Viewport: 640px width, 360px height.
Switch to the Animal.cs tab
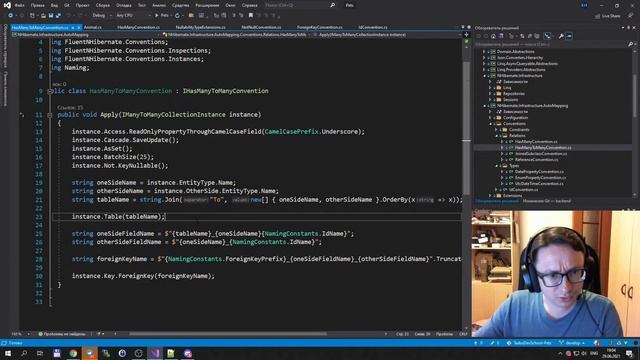point(93,27)
